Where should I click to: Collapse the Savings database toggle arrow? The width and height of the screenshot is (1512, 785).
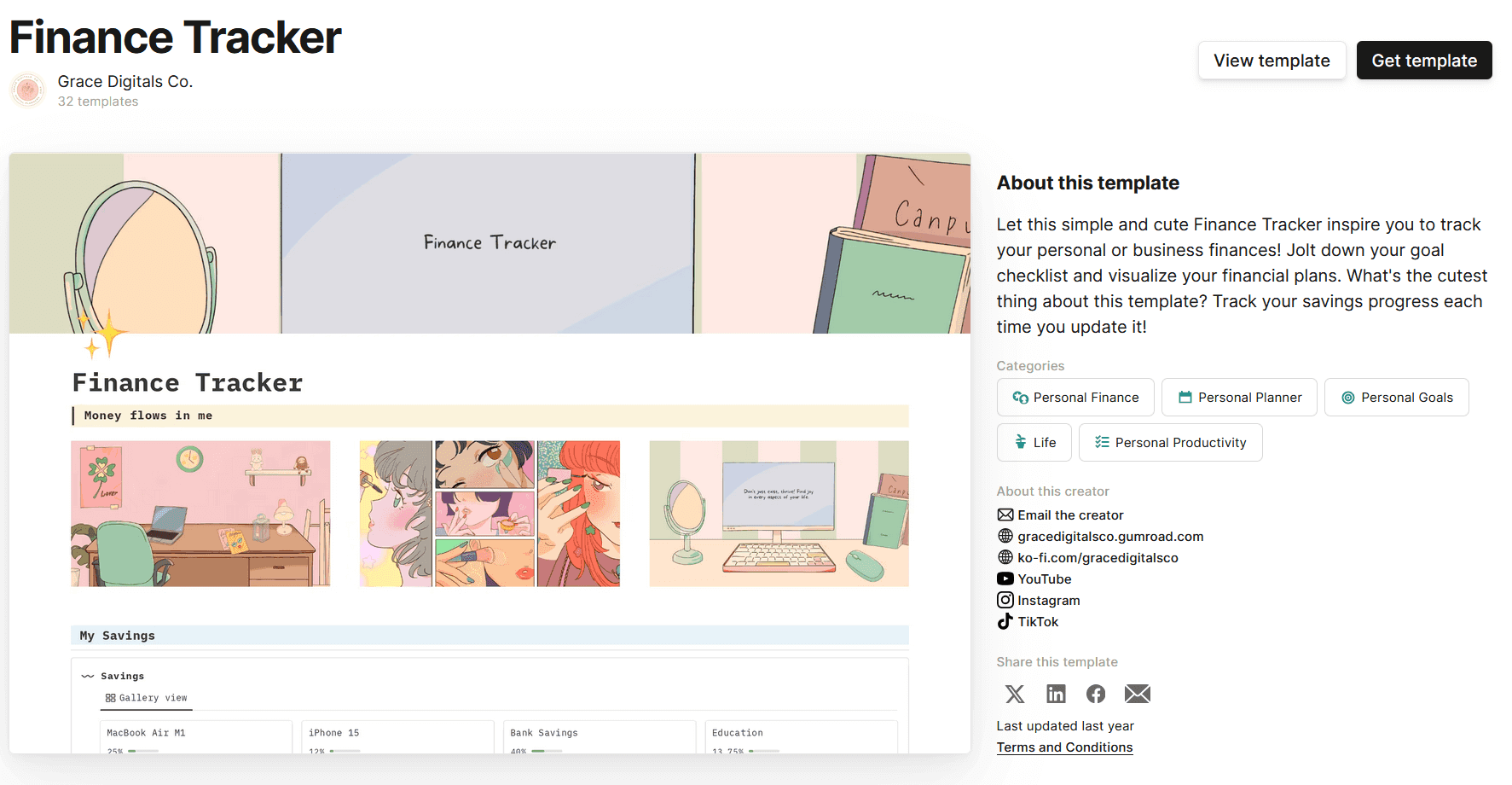[x=87, y=676]
